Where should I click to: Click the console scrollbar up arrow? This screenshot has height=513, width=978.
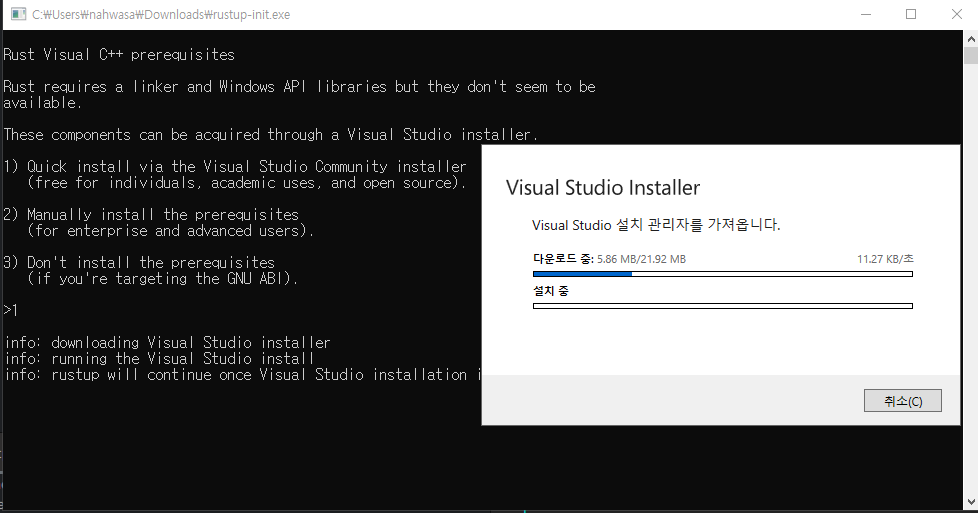[971, 37]
